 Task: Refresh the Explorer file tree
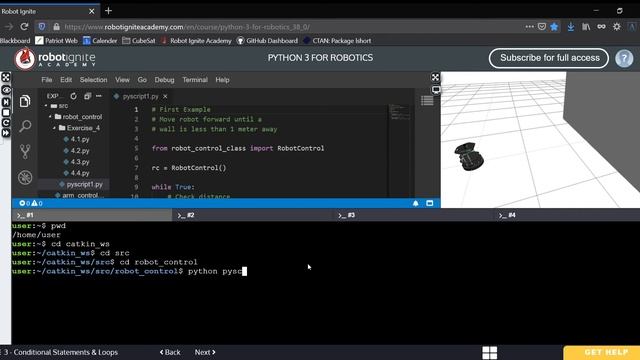point(73,96)
